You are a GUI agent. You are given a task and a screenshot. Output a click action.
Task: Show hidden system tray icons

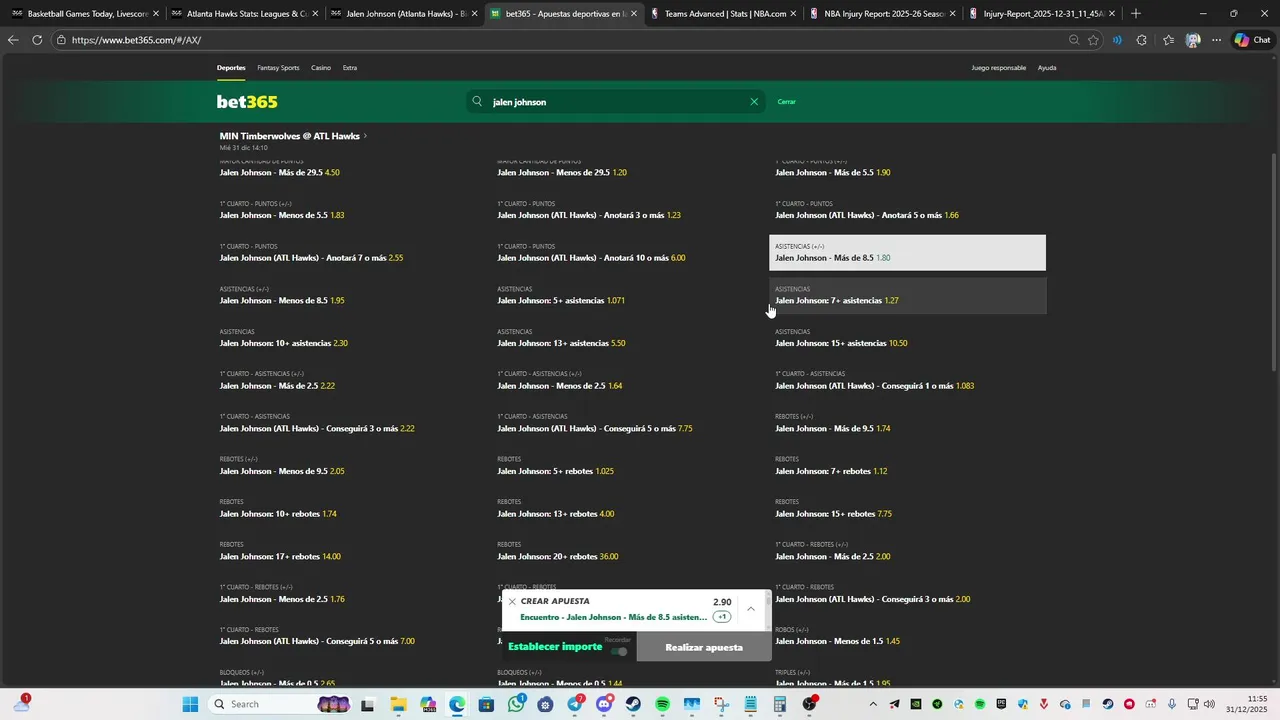873,704
